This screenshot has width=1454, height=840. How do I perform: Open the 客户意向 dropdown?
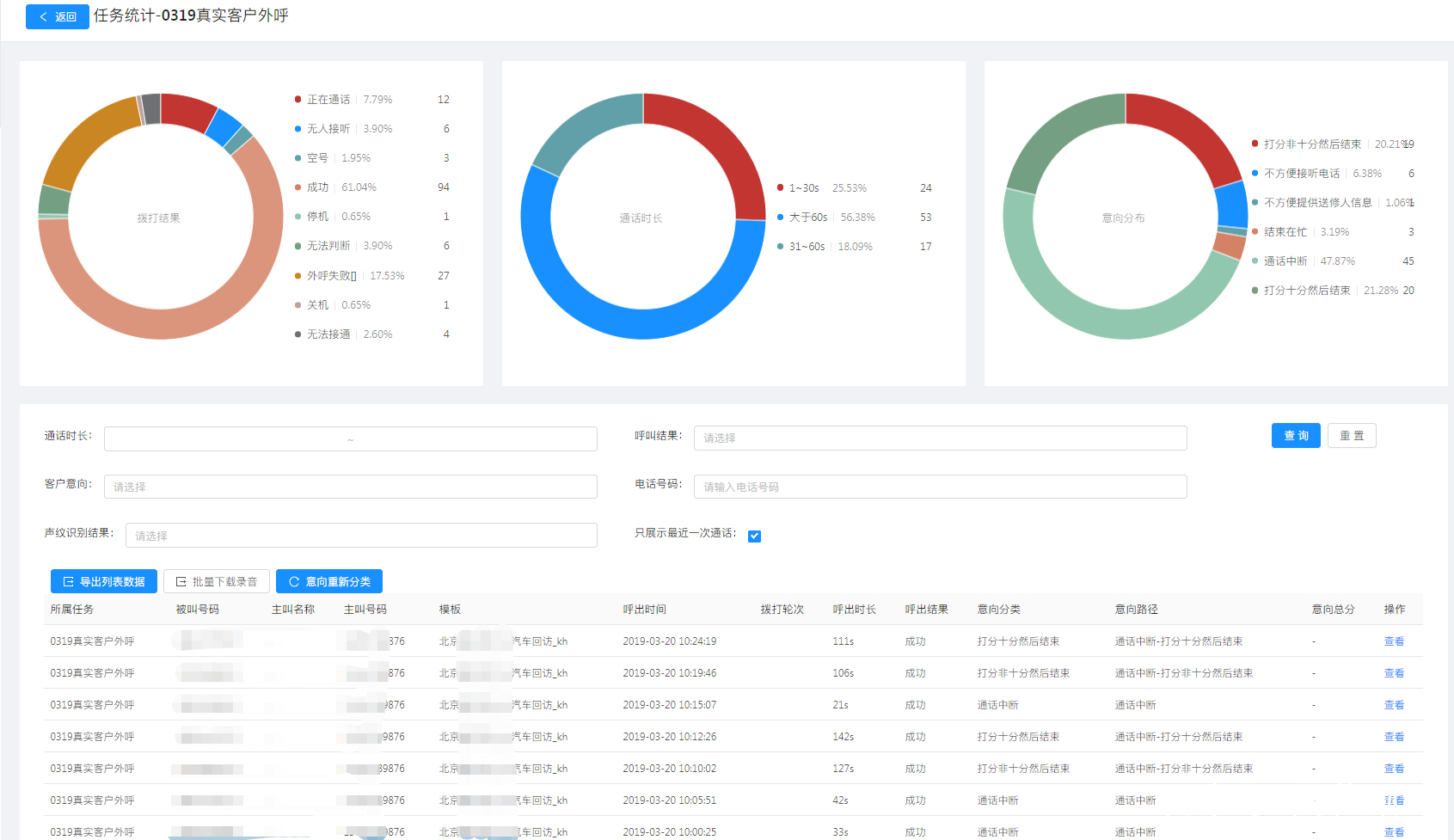click(350, 487)
